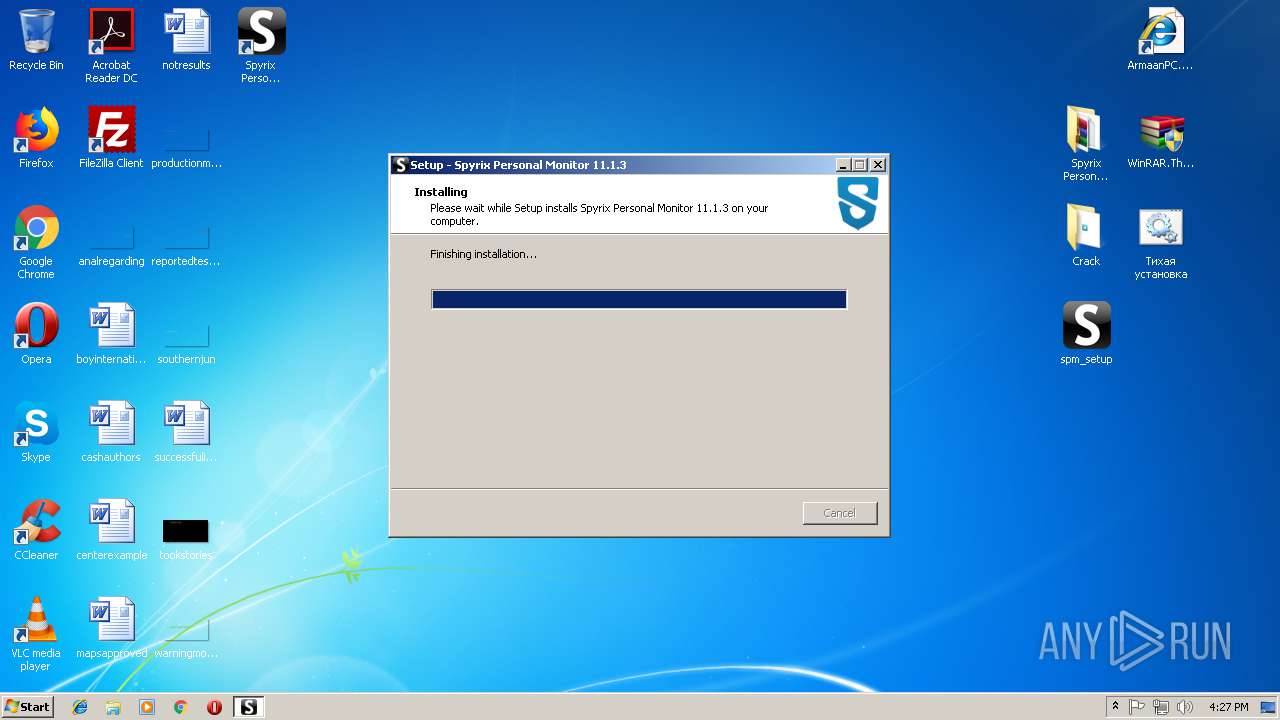Open the Windows Start menu
Viewport: 1280px width, 720px height.
coord(28,707)
